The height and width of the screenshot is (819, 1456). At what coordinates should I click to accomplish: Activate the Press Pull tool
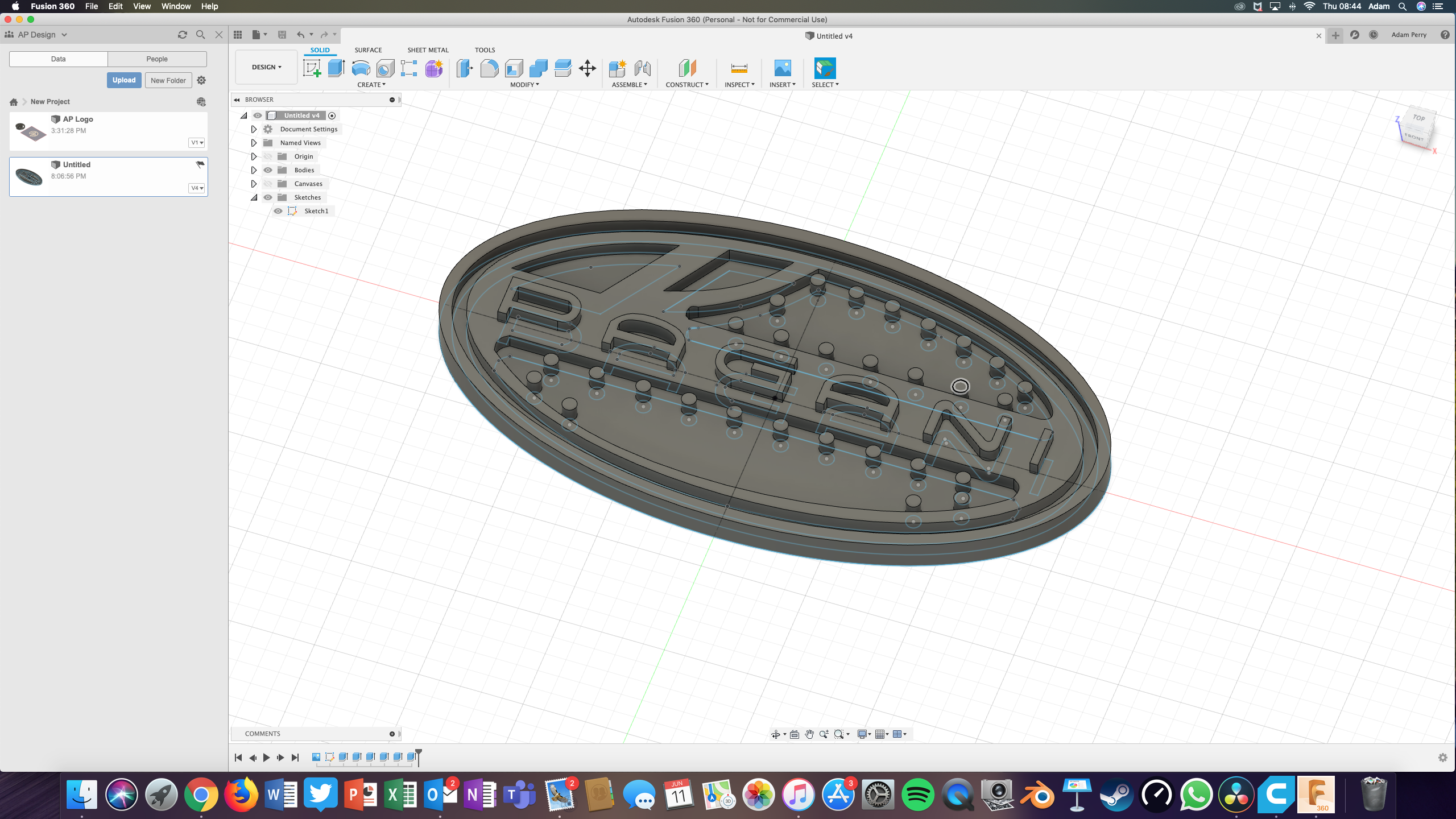point(465,68)
